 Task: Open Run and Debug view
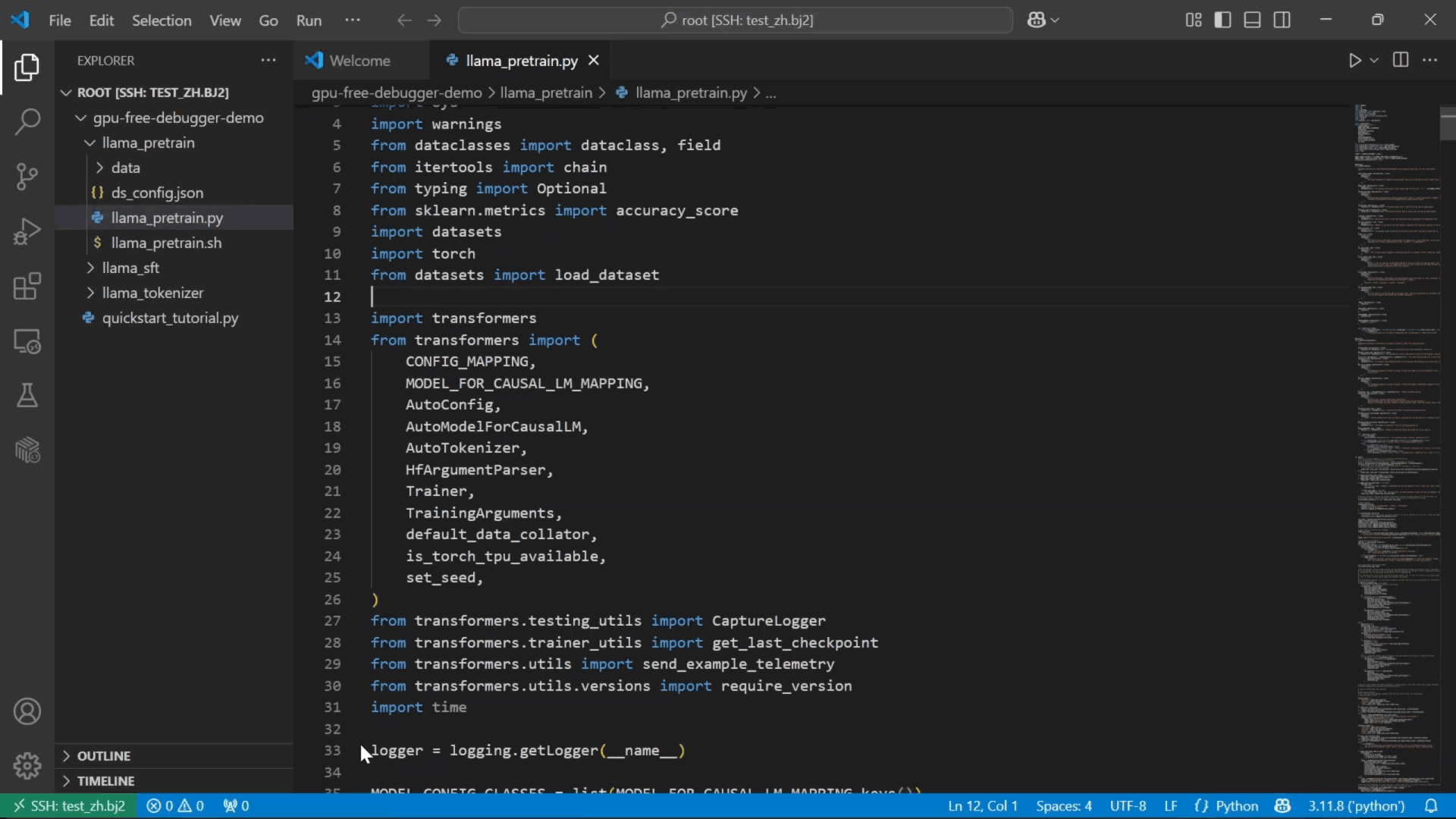(x=27, y=231)
